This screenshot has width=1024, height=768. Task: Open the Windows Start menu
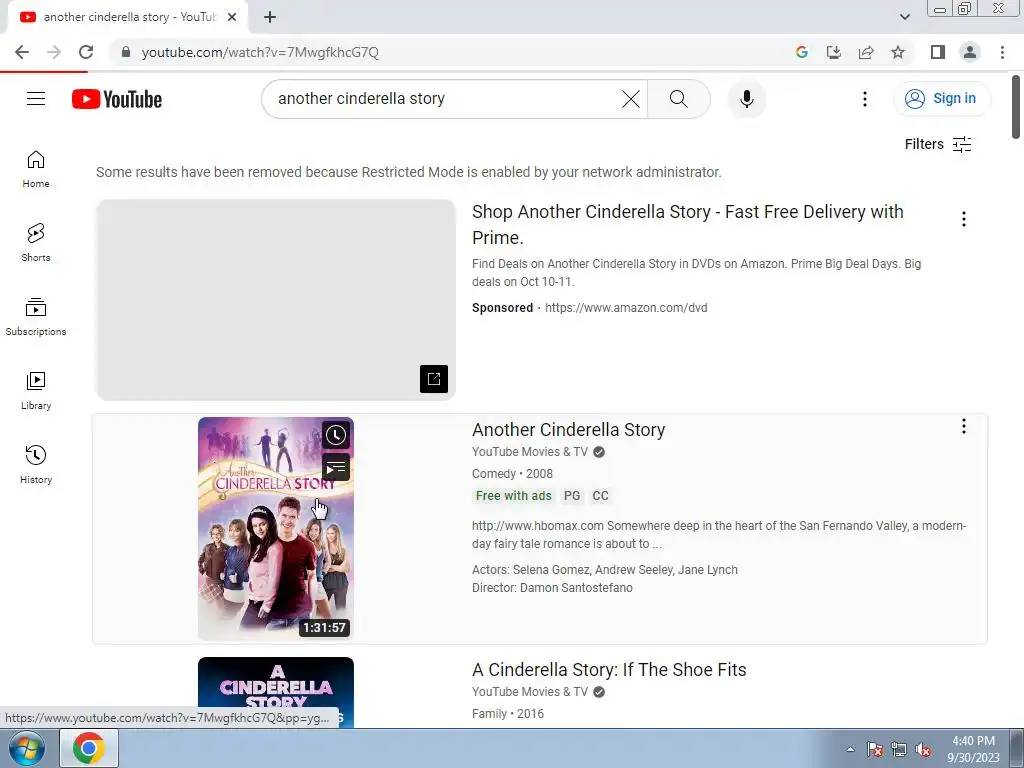click(x=27, y=748)
